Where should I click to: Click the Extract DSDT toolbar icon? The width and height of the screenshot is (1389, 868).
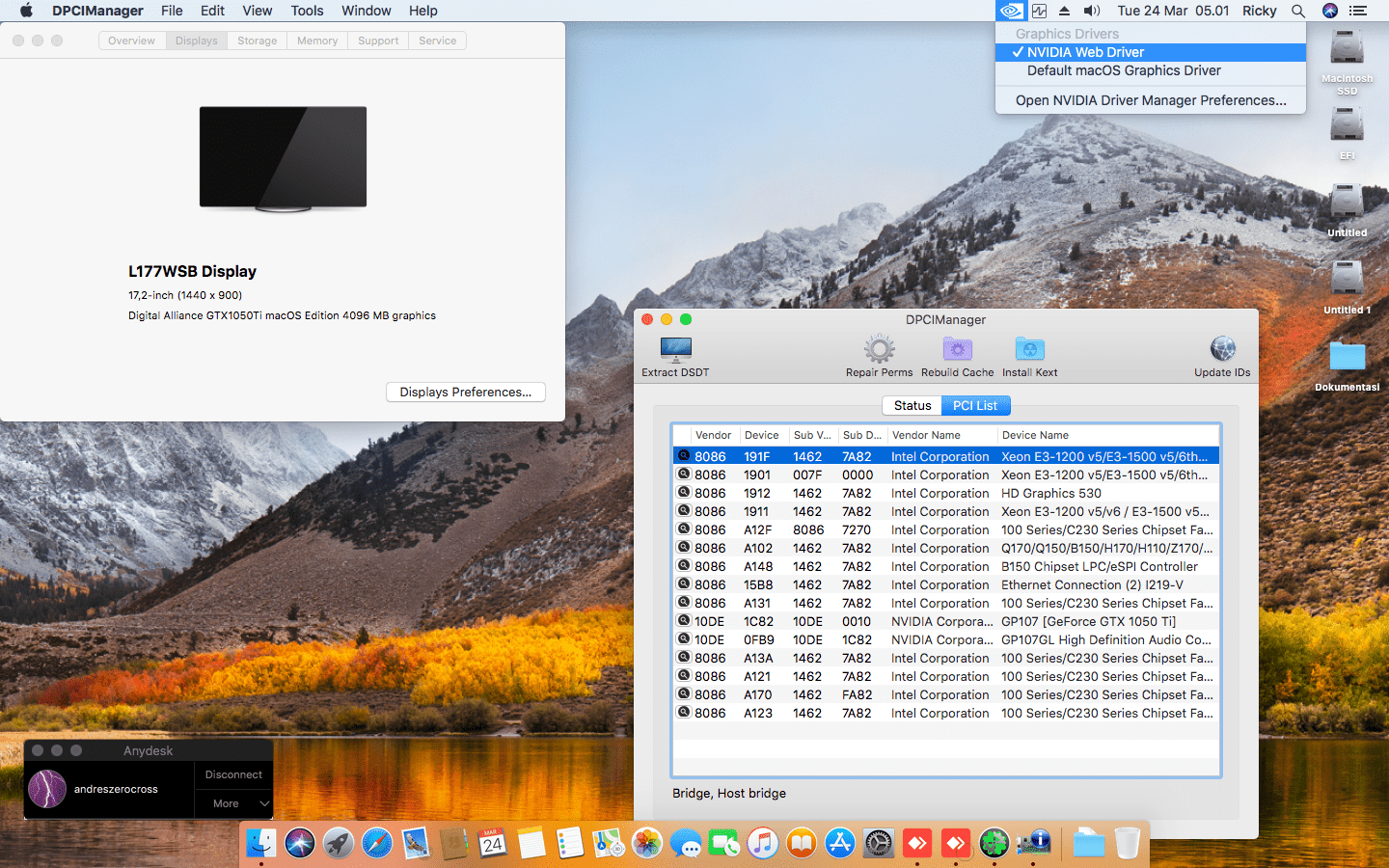pos(675,349)
